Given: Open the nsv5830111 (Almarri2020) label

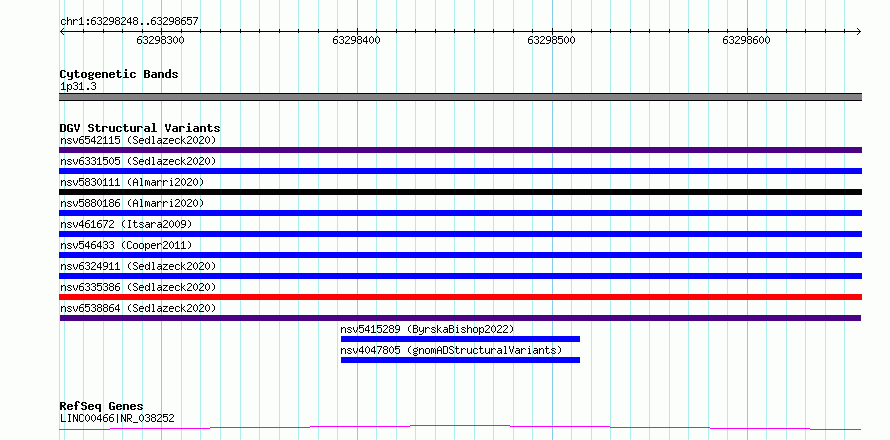Looking at the screenshot, I should tap(132, 182).
